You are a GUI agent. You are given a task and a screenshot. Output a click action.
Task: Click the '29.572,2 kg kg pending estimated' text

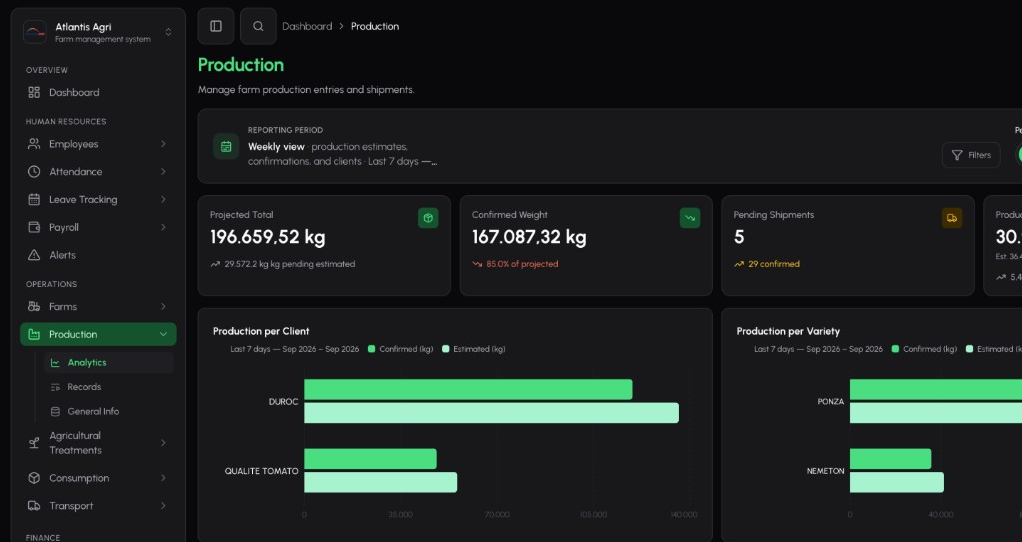tap(289, 264)
